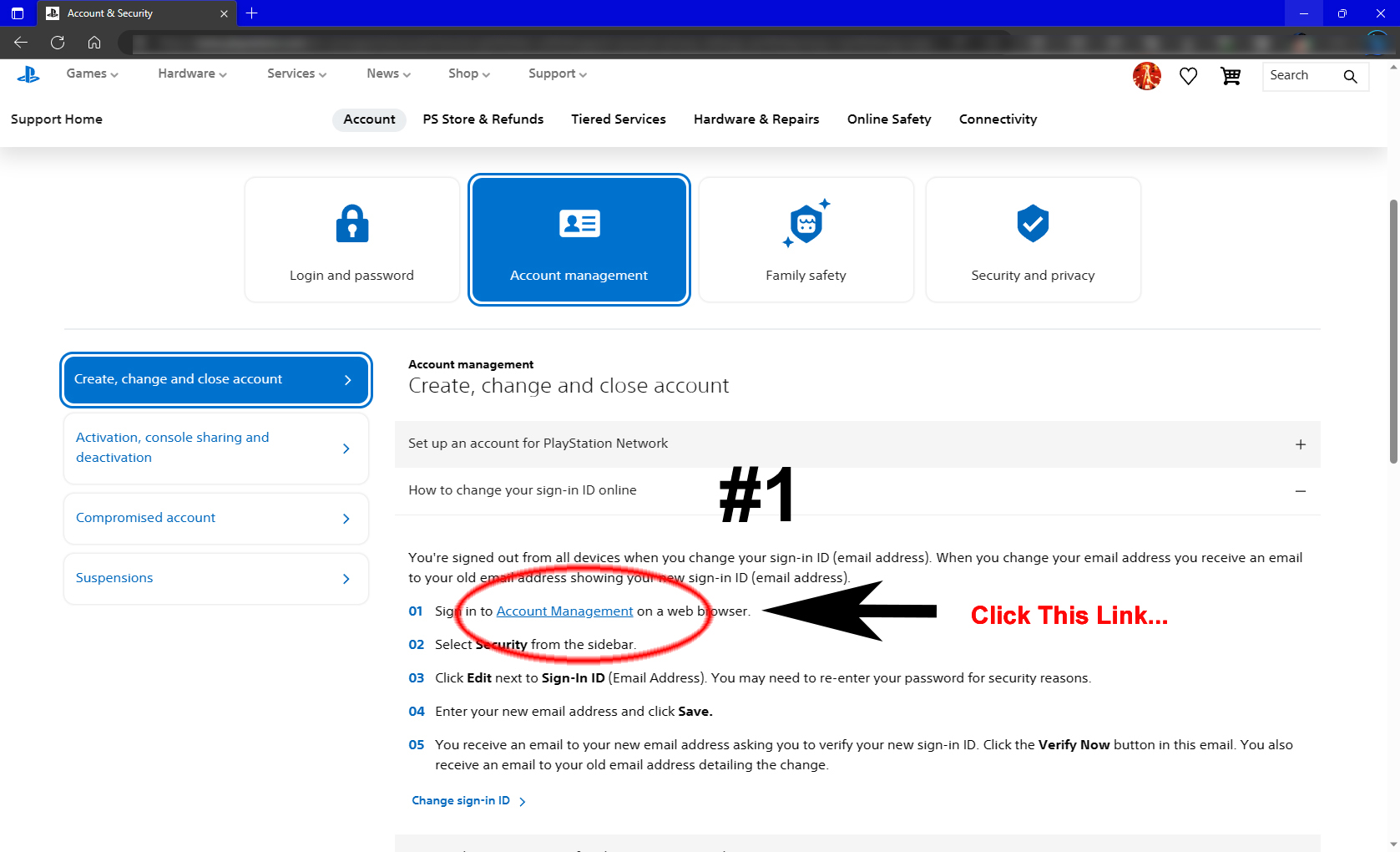Expand the Hardware menu

pyautogui.click(x=193, y=74)
